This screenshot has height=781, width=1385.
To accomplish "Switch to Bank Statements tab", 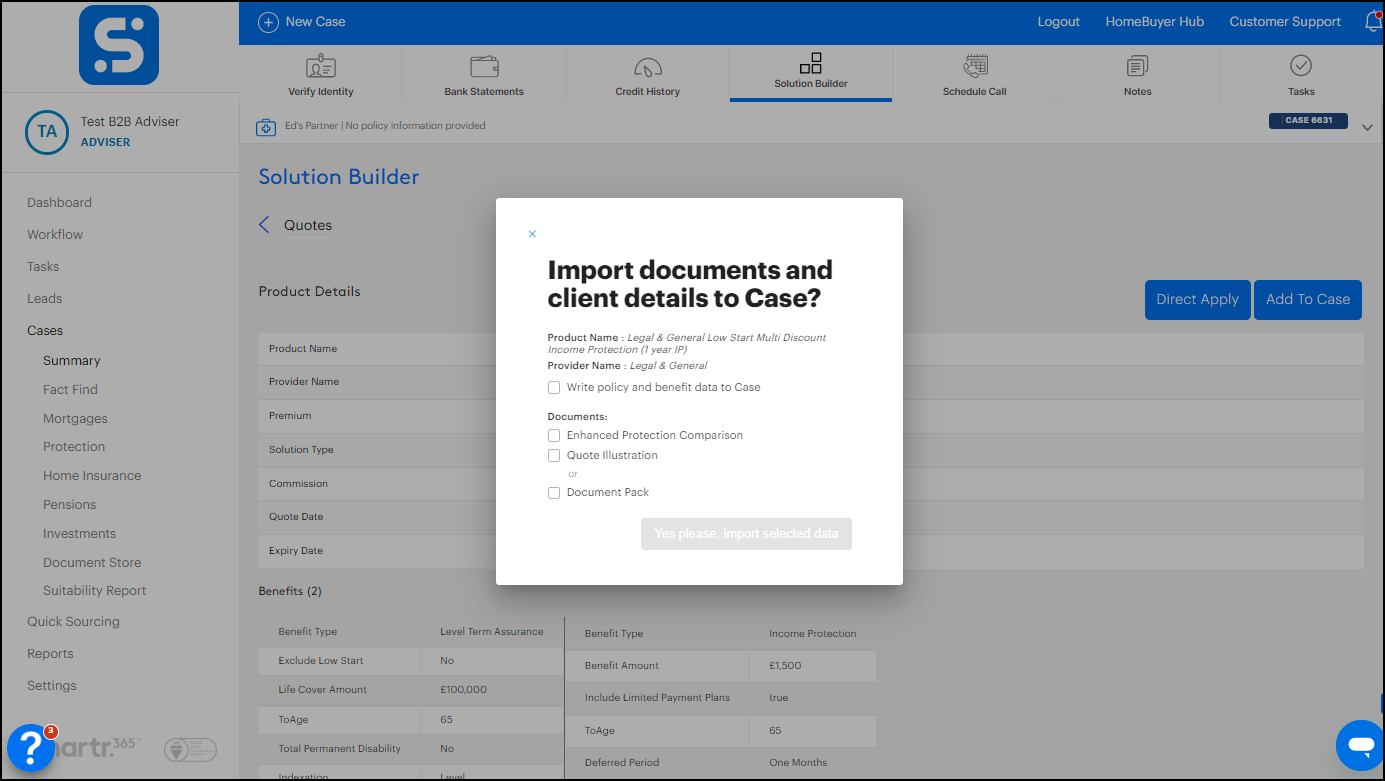I will pos(484,73).
